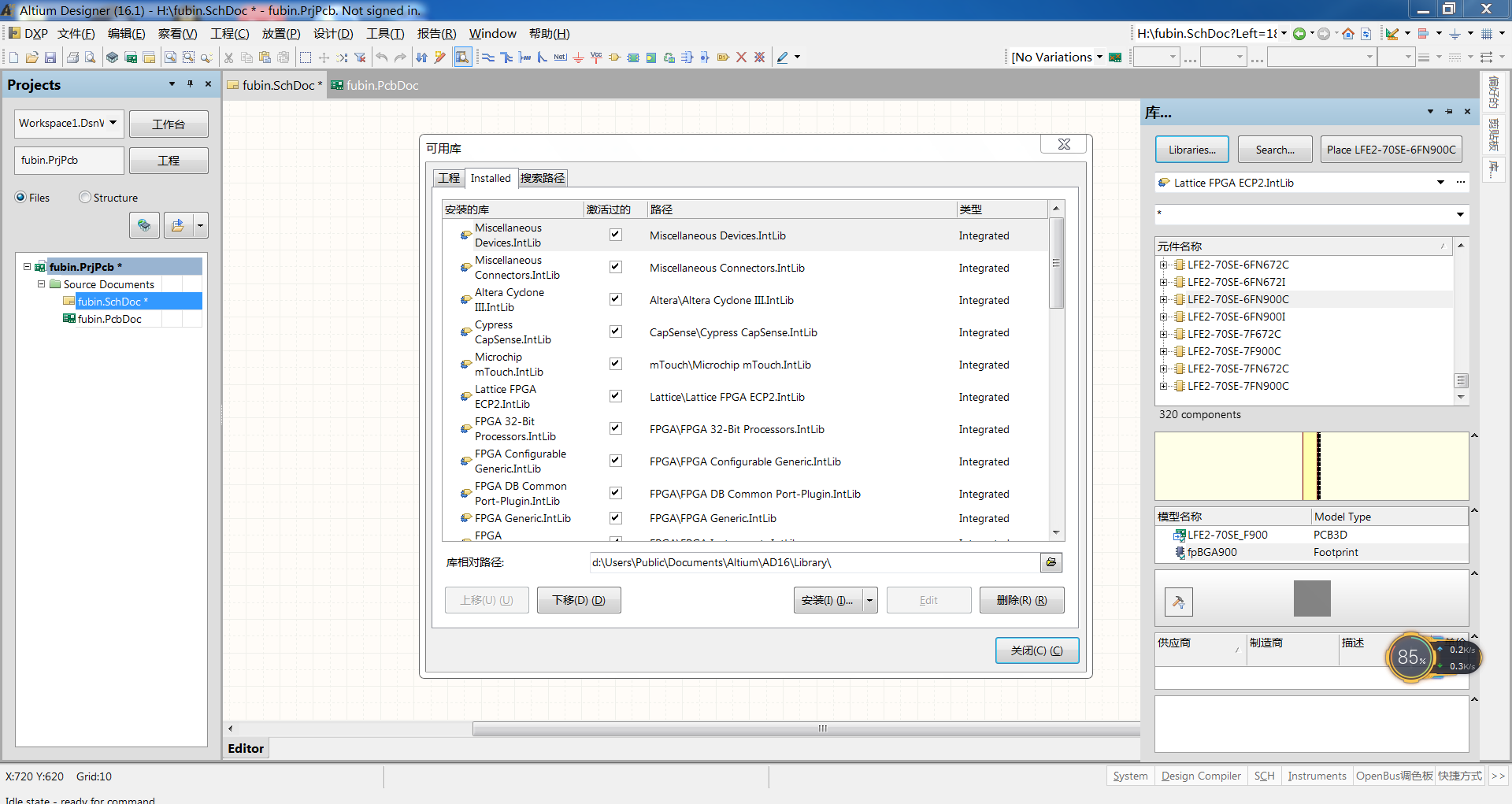Select the Files radio button

coord(20,198)
